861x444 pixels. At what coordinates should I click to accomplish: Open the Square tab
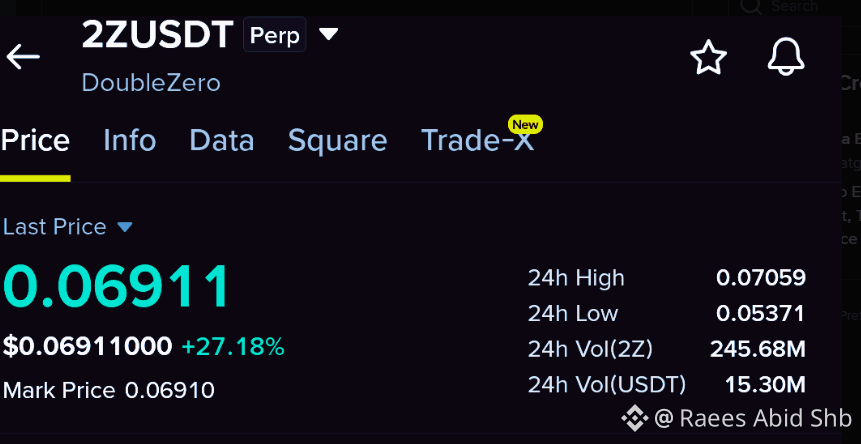[338, 140]
